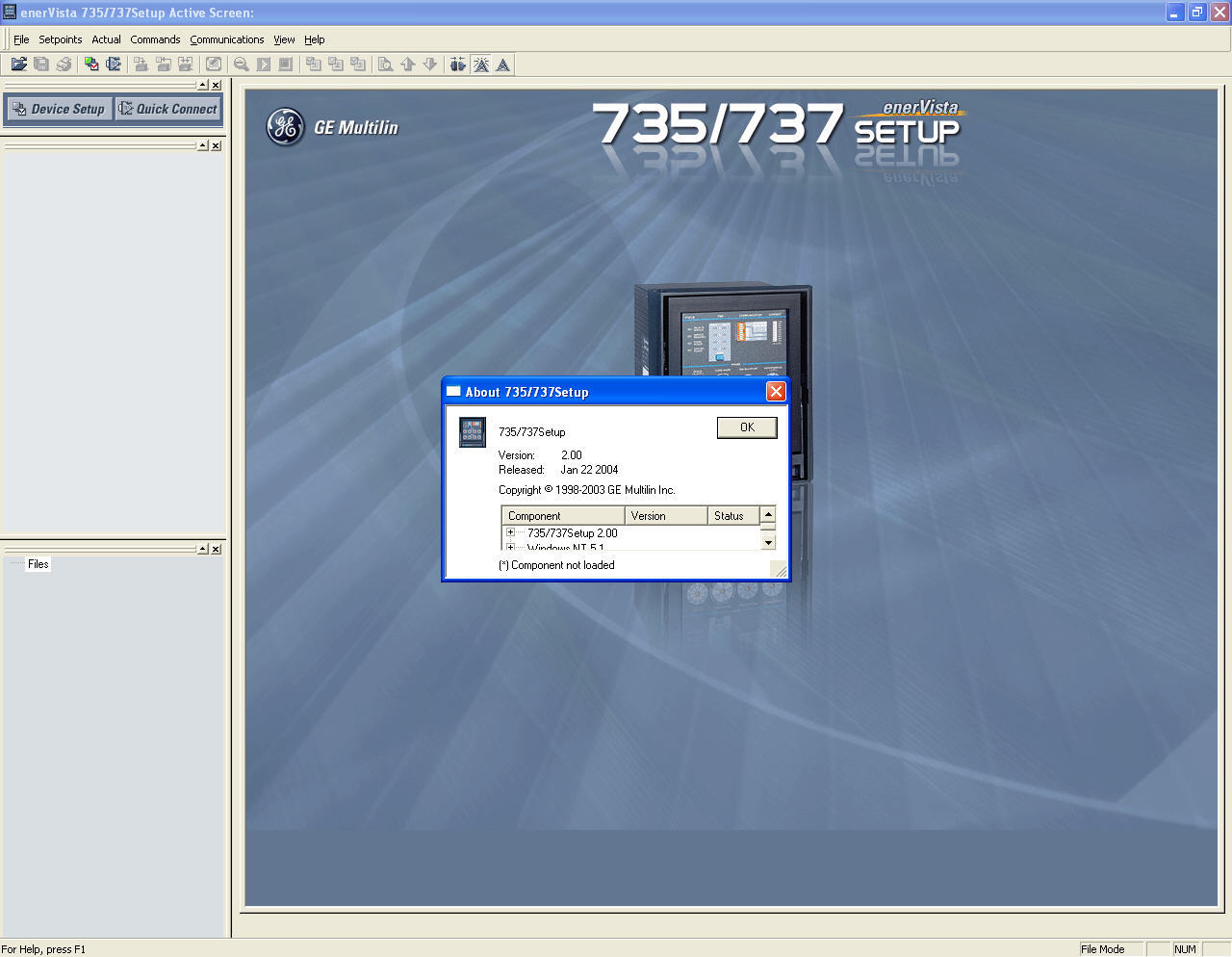
Task: Click the 'For Help, press F1' status text
Action: 43,949
